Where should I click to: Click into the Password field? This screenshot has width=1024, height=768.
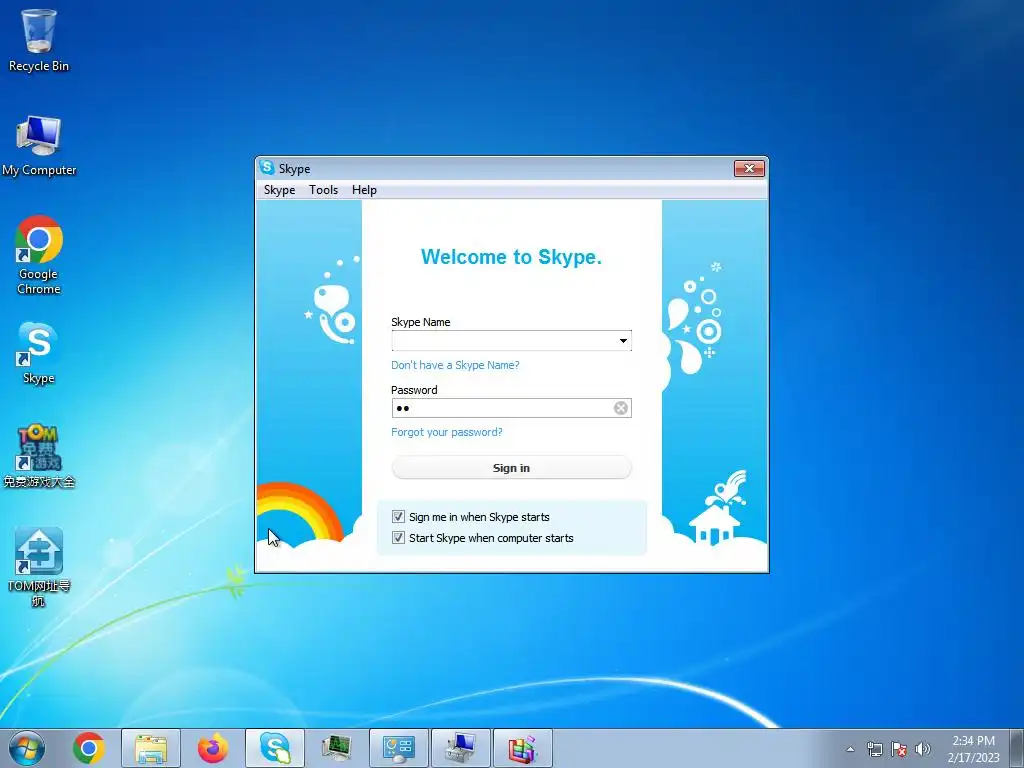(511, 408)
